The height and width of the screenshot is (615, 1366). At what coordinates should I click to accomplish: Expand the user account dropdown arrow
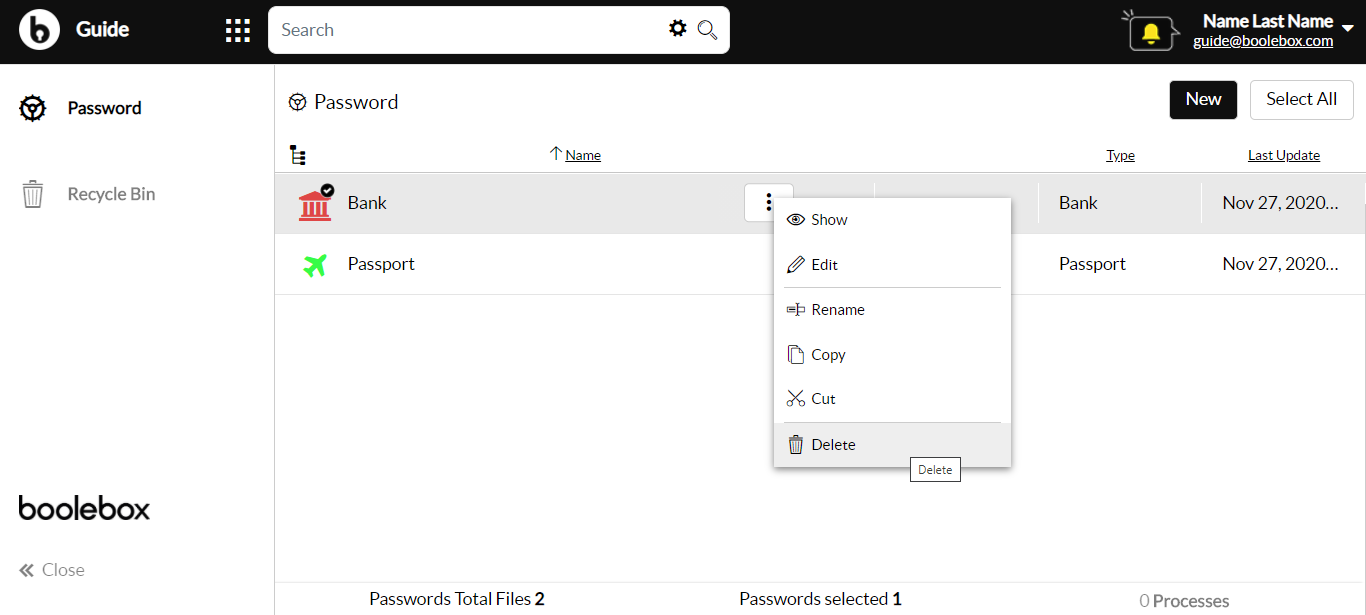[1347, 28]
